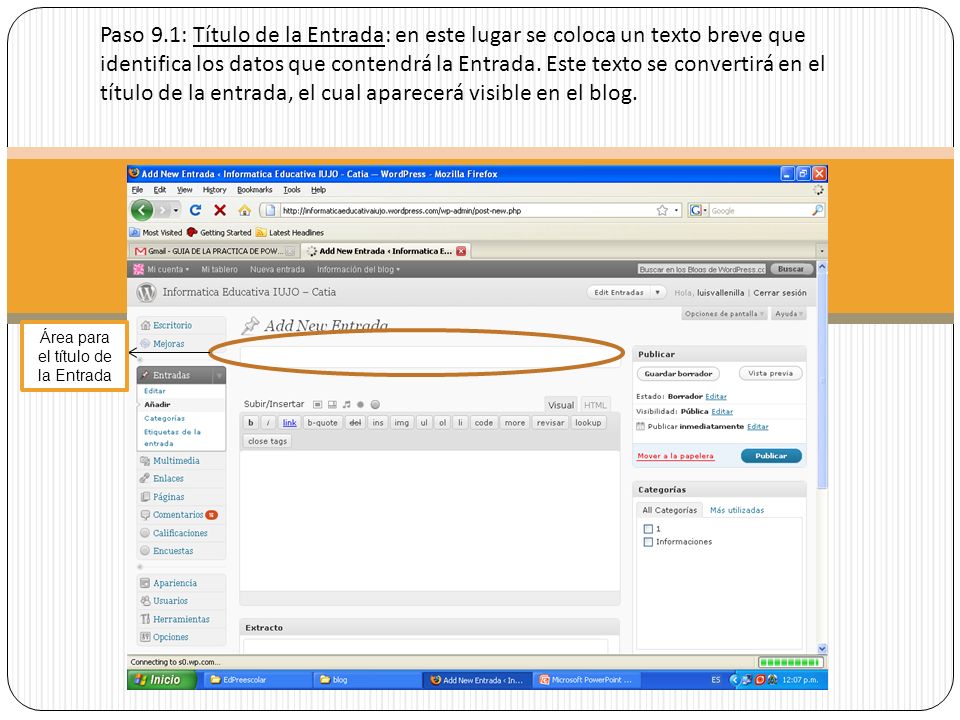Open the File menu
The height and width of the screenshot is (720, 960).
137,190
